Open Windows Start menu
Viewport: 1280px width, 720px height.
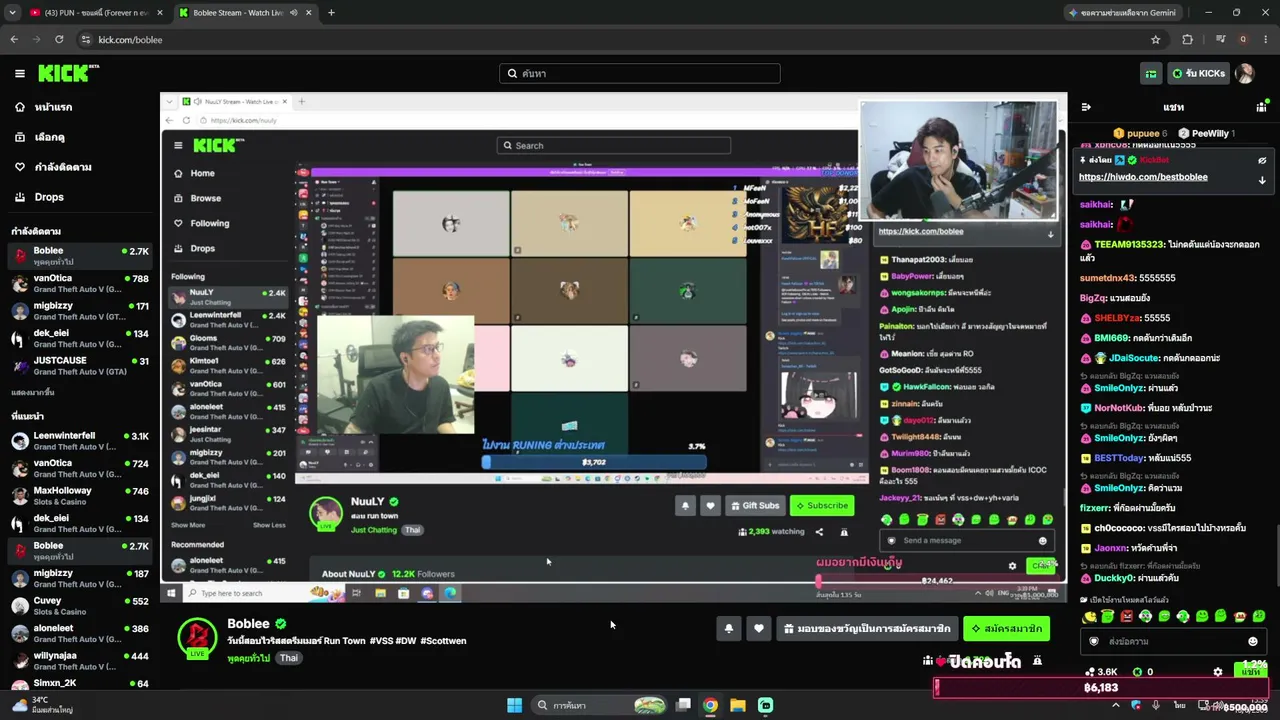click(x=514, y=705)
